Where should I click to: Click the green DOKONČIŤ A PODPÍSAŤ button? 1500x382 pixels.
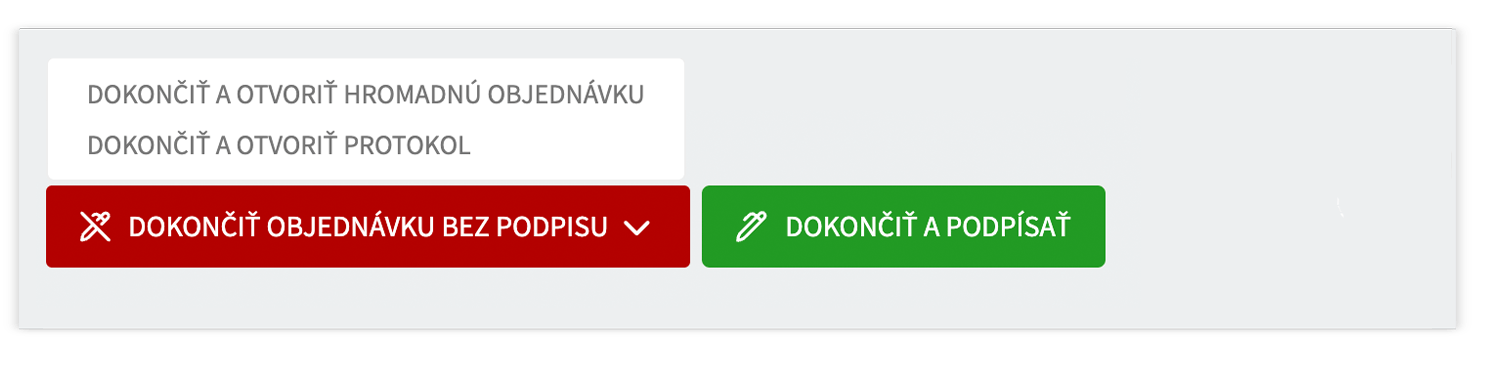coord(904,227)
